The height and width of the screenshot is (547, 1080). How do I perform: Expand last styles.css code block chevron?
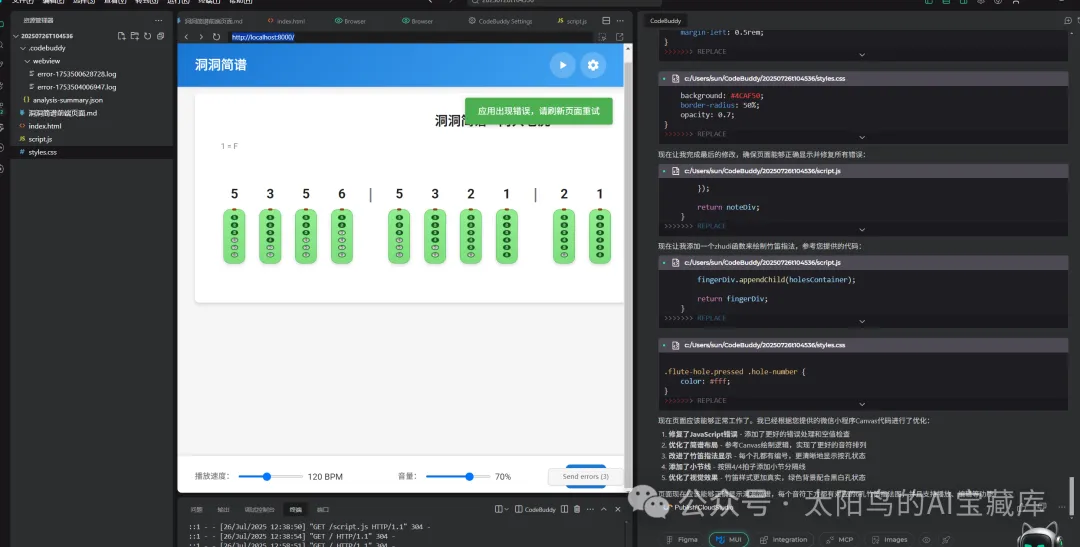coord(862,404)
